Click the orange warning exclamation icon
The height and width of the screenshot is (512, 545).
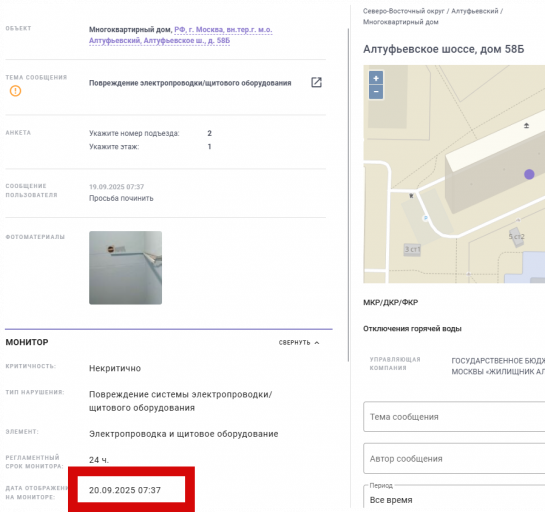click(15, 91)
